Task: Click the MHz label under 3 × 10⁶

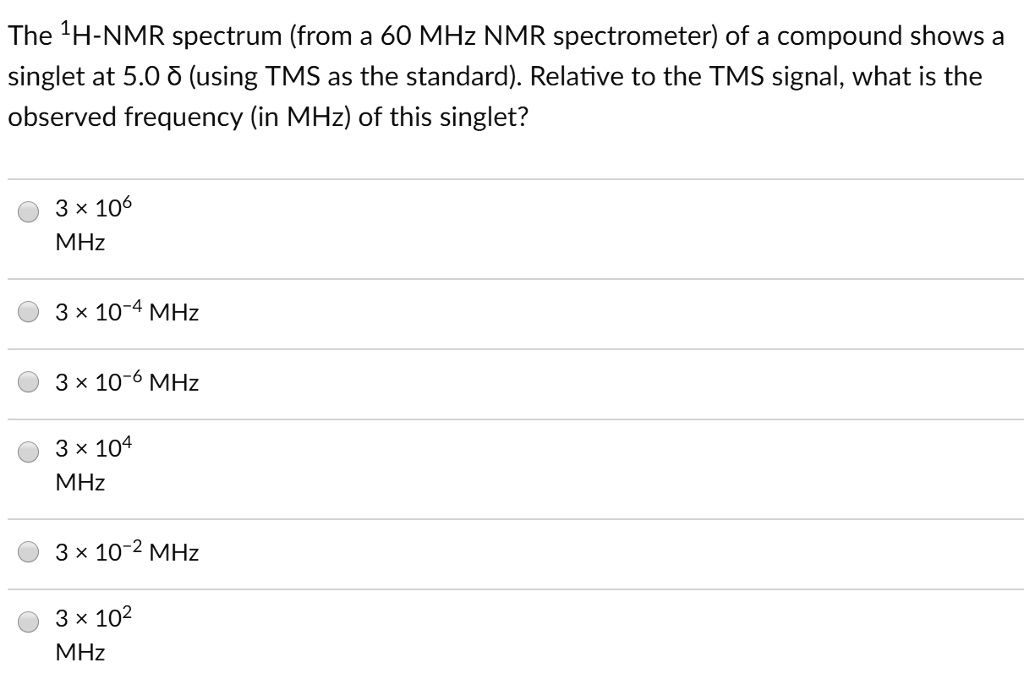Action: tap(80, 241)
